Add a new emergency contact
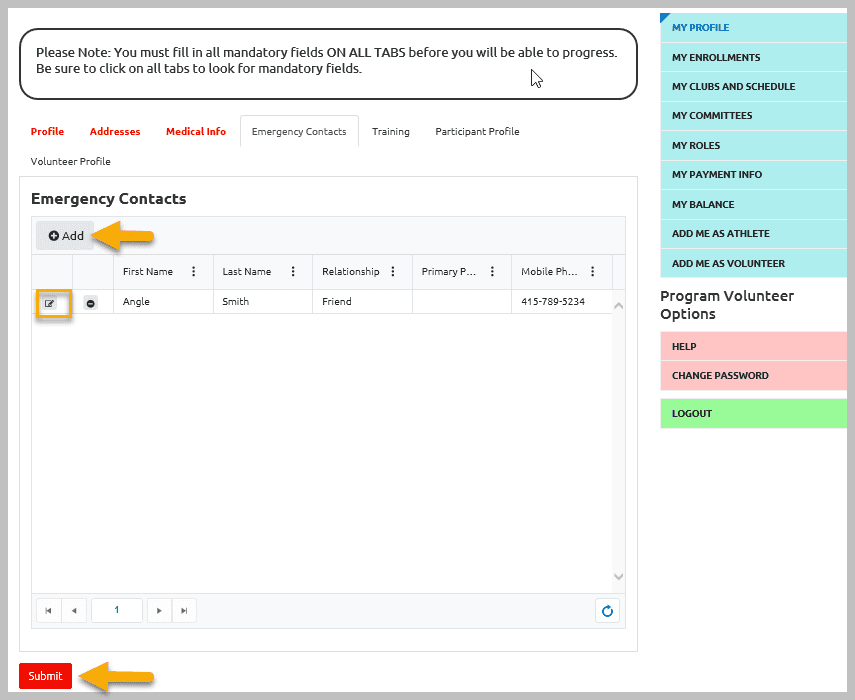855x700 pixels. pos(65,236)
